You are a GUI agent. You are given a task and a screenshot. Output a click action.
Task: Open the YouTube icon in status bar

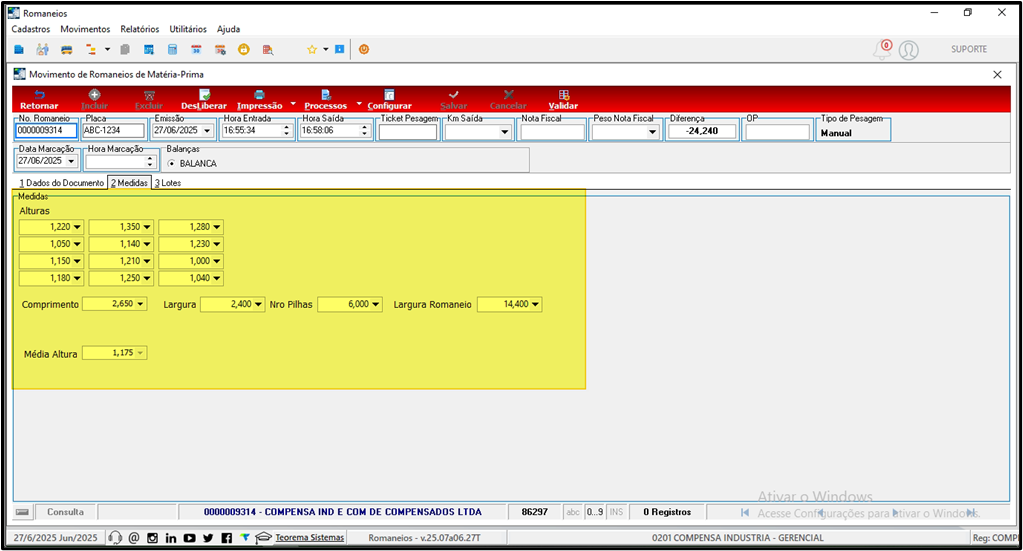(x=189, y=538)
